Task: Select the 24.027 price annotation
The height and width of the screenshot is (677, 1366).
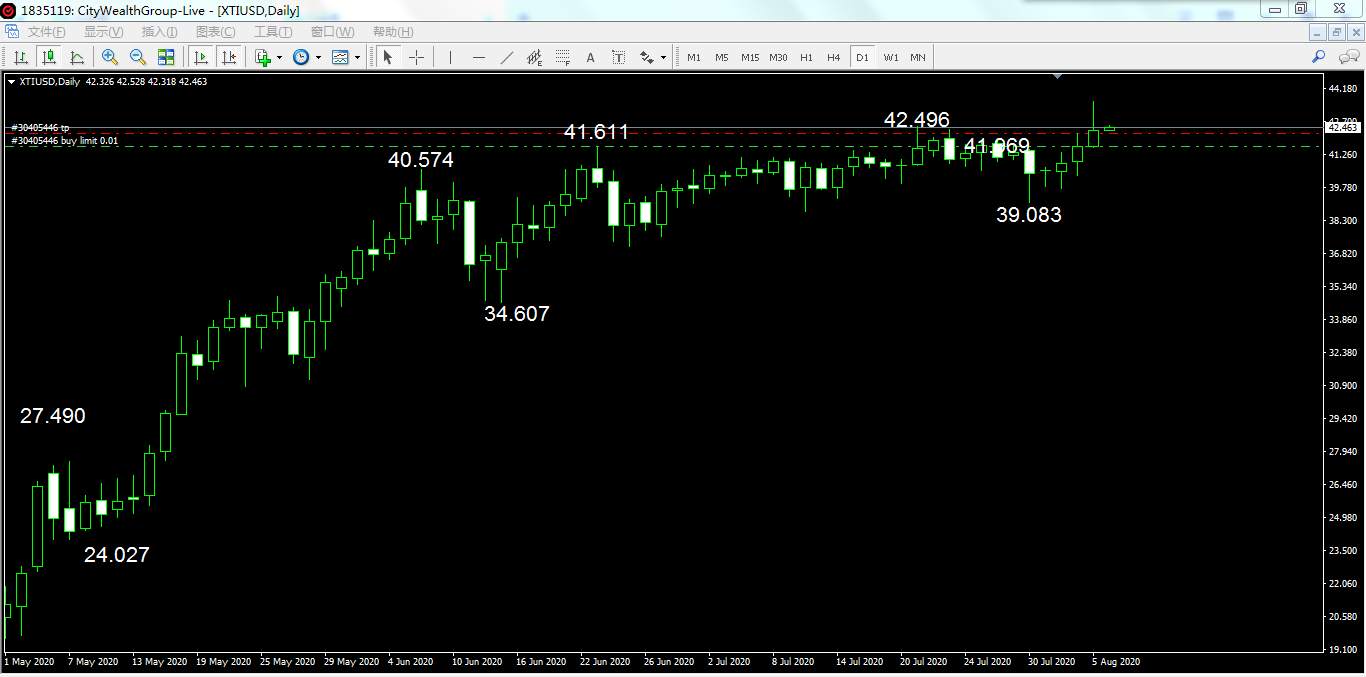Action: coord(117,555)
